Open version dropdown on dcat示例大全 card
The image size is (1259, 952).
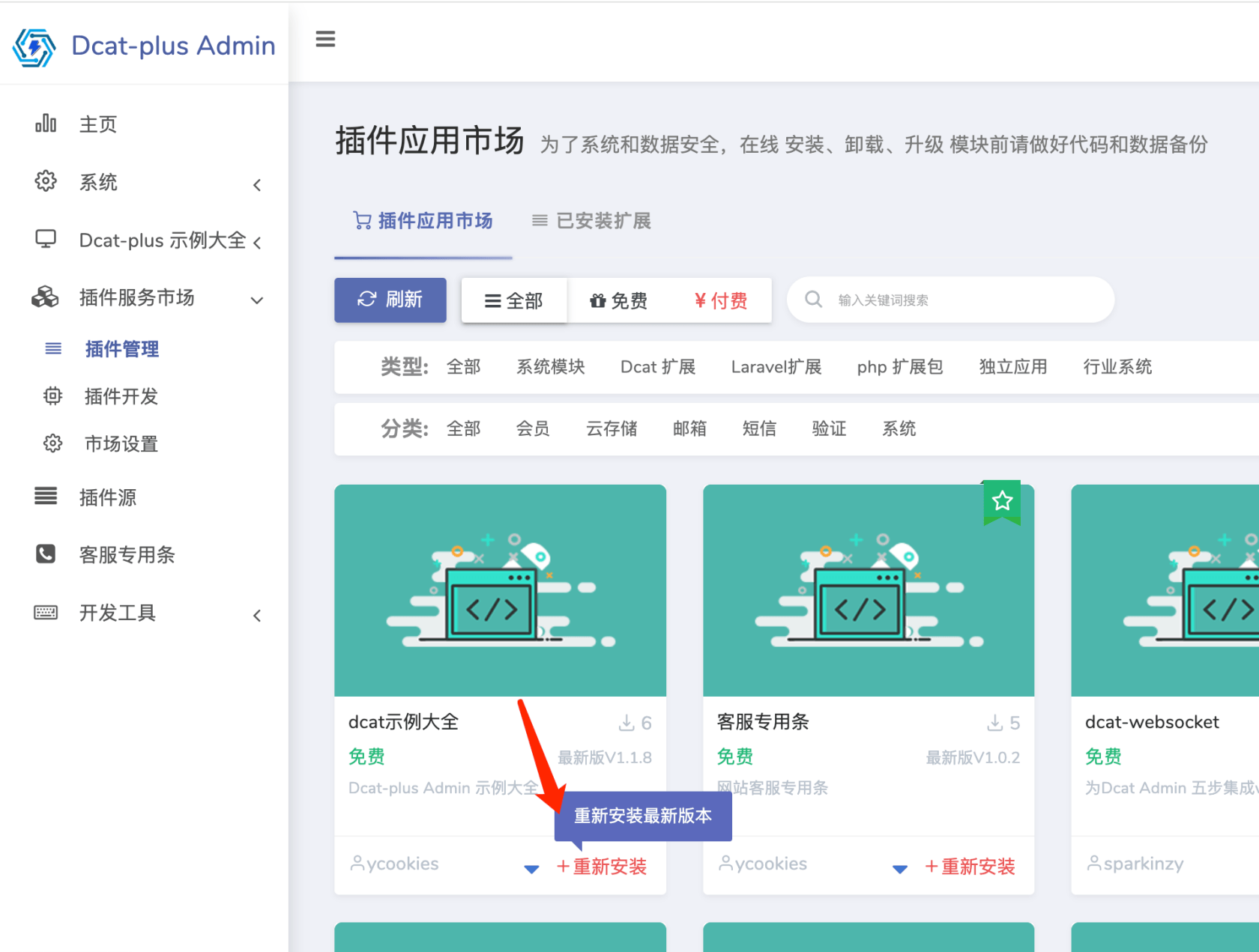coord(531,870)
